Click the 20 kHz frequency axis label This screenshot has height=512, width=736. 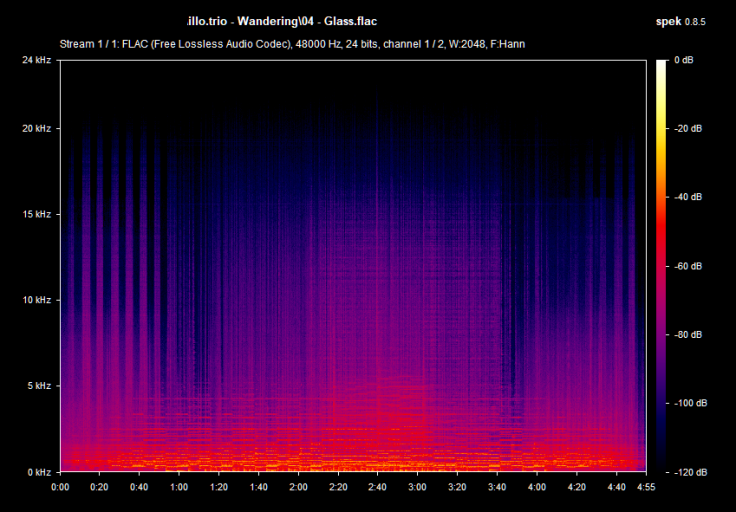point(36,129)
